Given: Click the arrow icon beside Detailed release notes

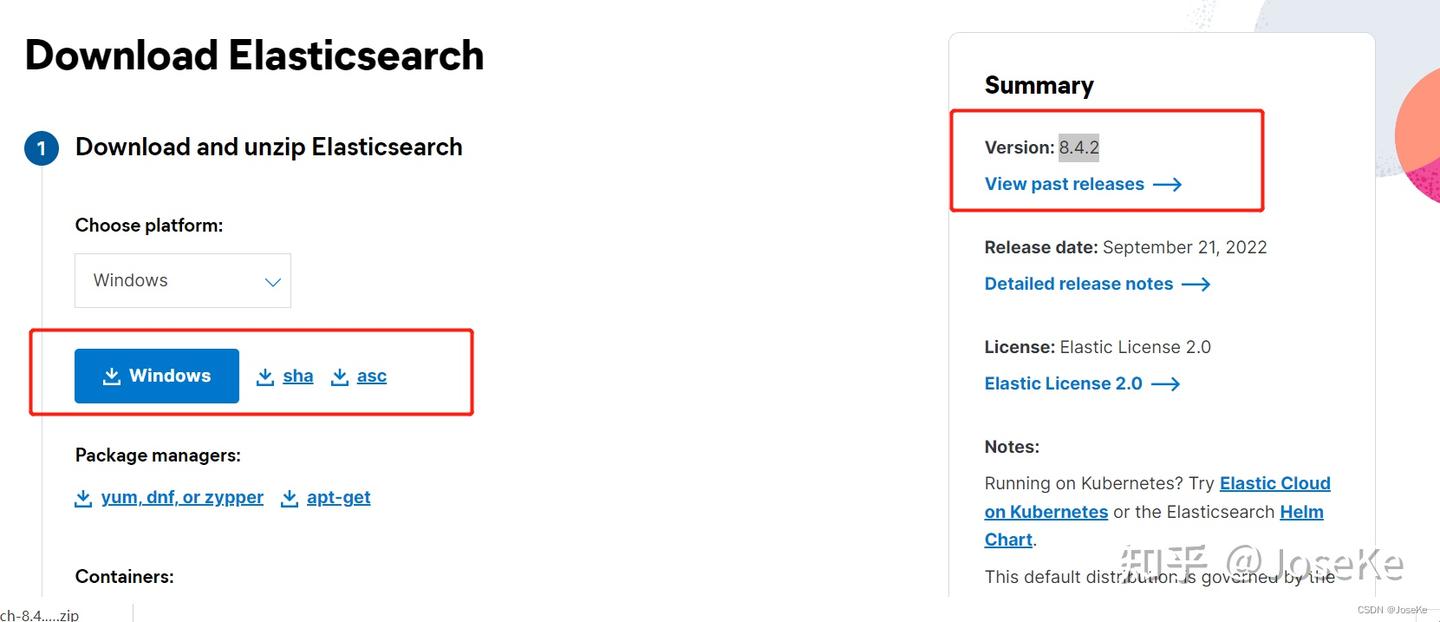Looking at the screenshot, I should tap(1196, 284).
